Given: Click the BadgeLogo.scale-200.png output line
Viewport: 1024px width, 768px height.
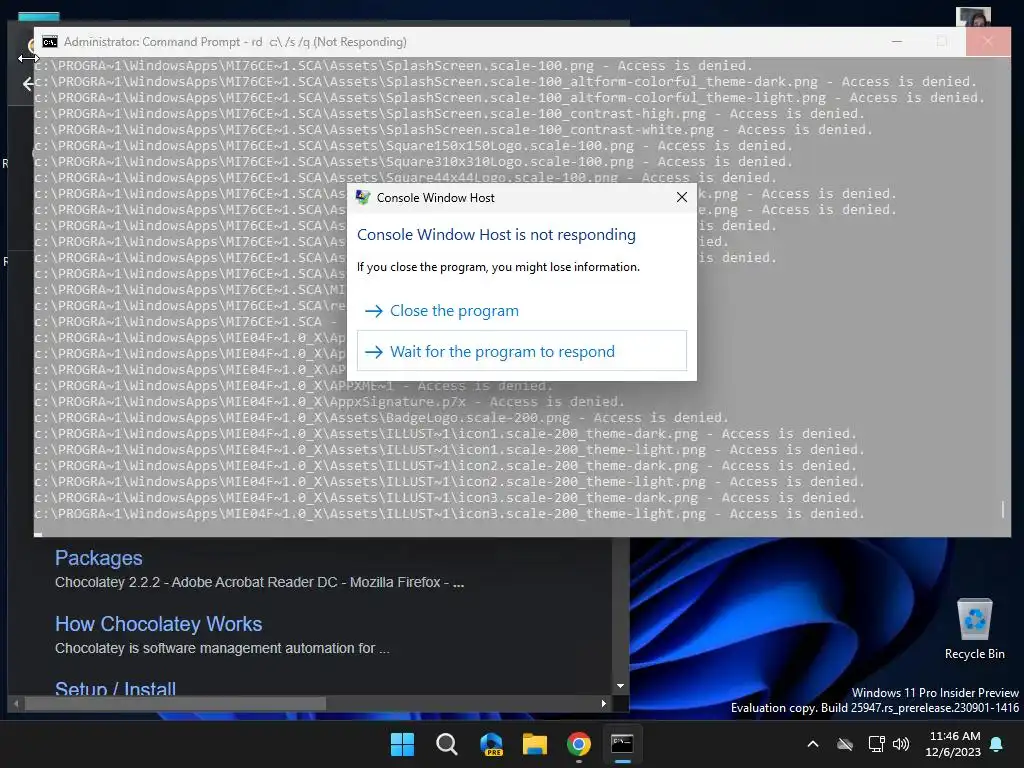Looking at the screenshot, I should (x=381, y=417).
